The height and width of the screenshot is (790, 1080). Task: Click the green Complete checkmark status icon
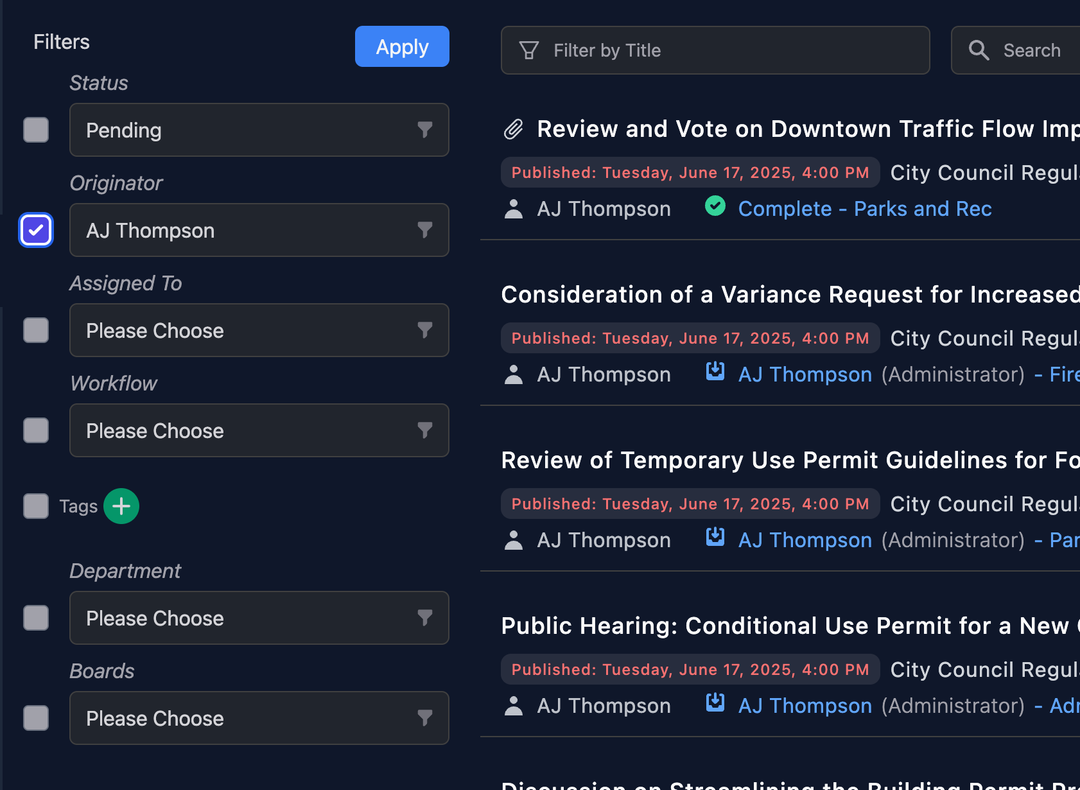(715, 207)
